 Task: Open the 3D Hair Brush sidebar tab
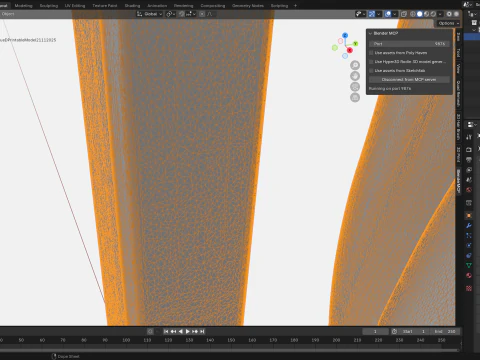tap(458, 127)
